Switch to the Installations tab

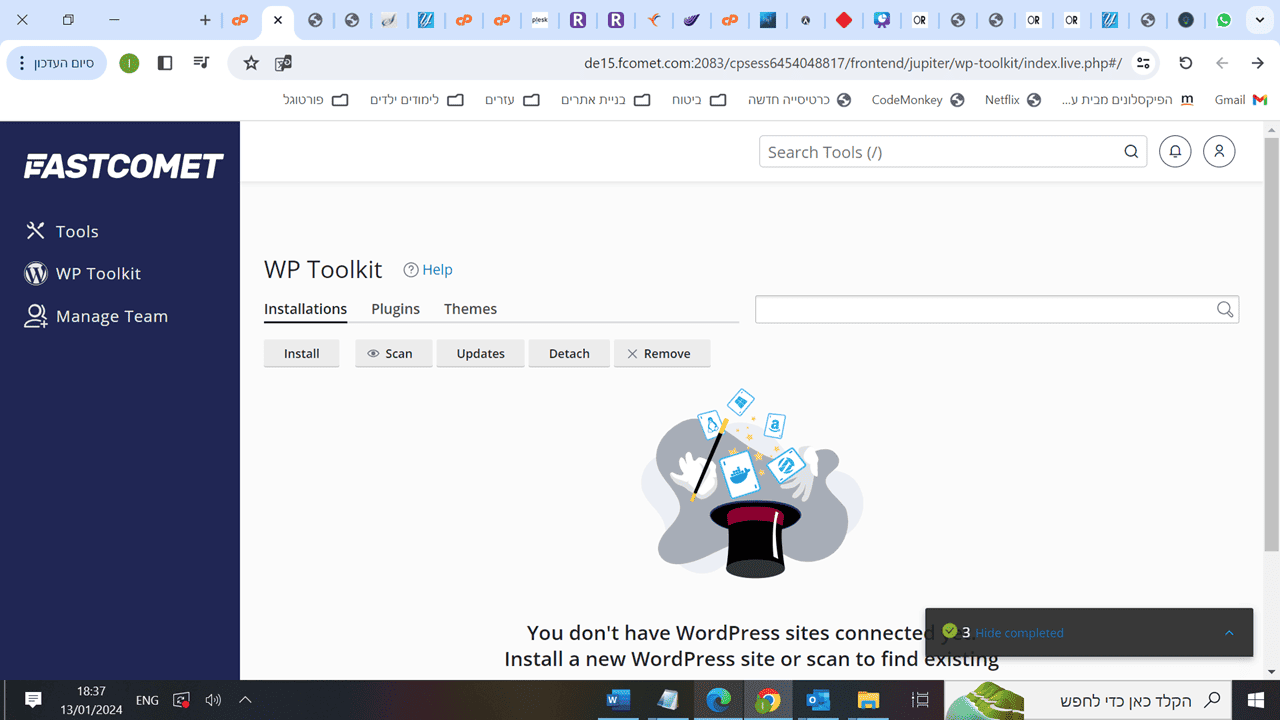(x=305, y=309)
